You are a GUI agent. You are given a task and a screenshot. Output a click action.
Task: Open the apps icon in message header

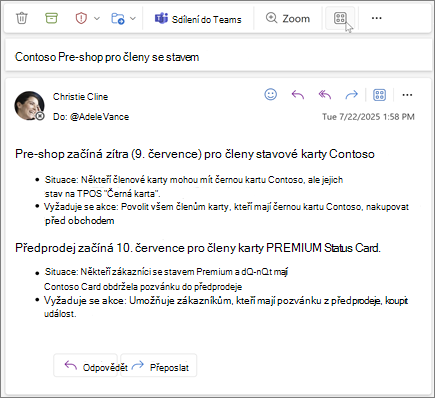(379, 95)
